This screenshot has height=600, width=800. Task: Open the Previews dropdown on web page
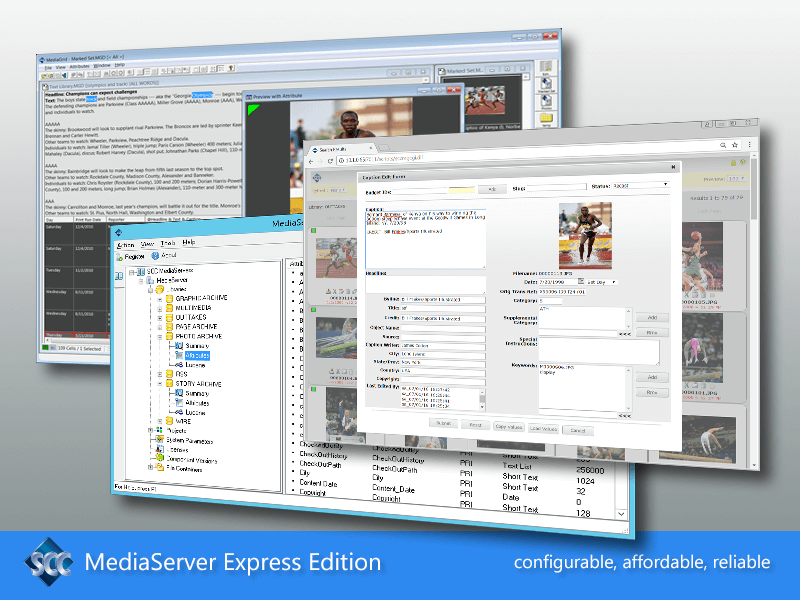tap(737, 179)
